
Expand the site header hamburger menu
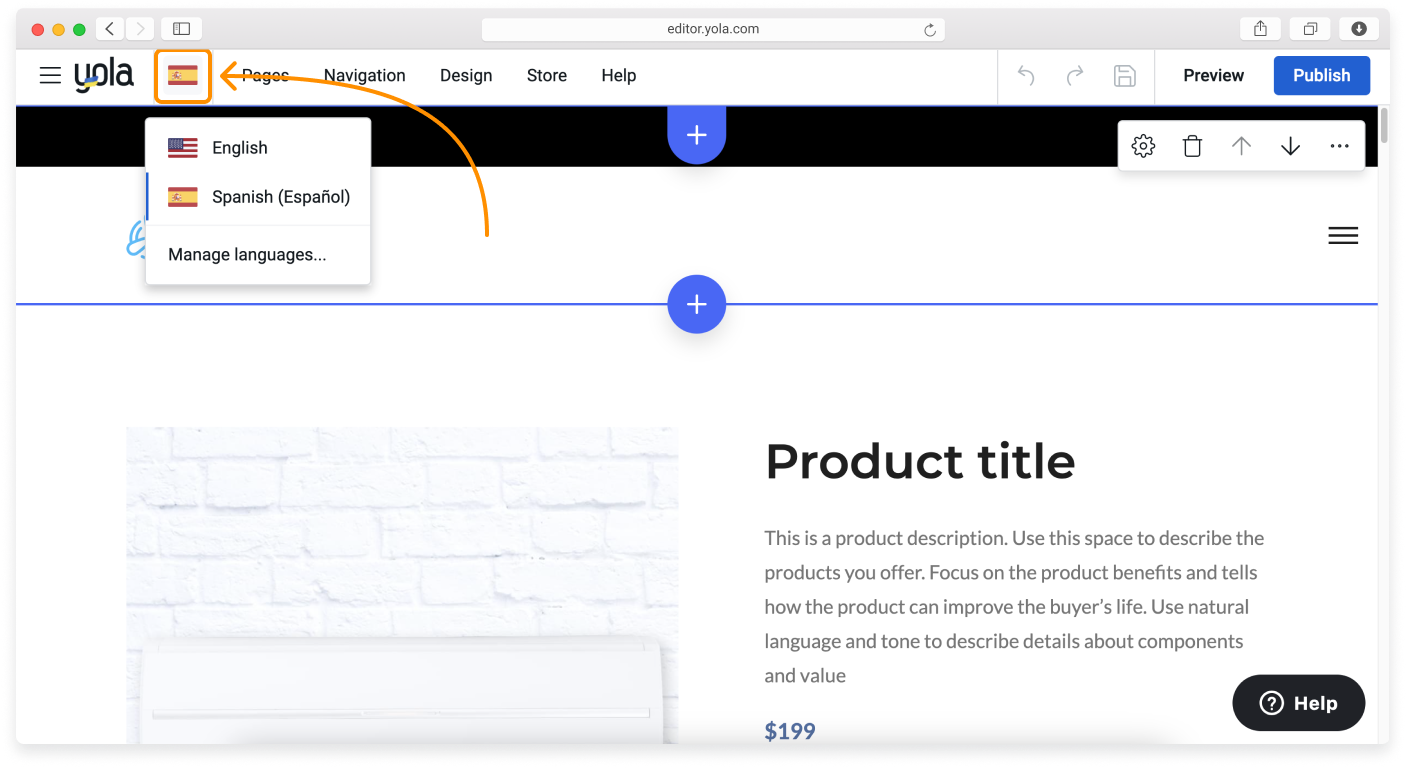1342,235
